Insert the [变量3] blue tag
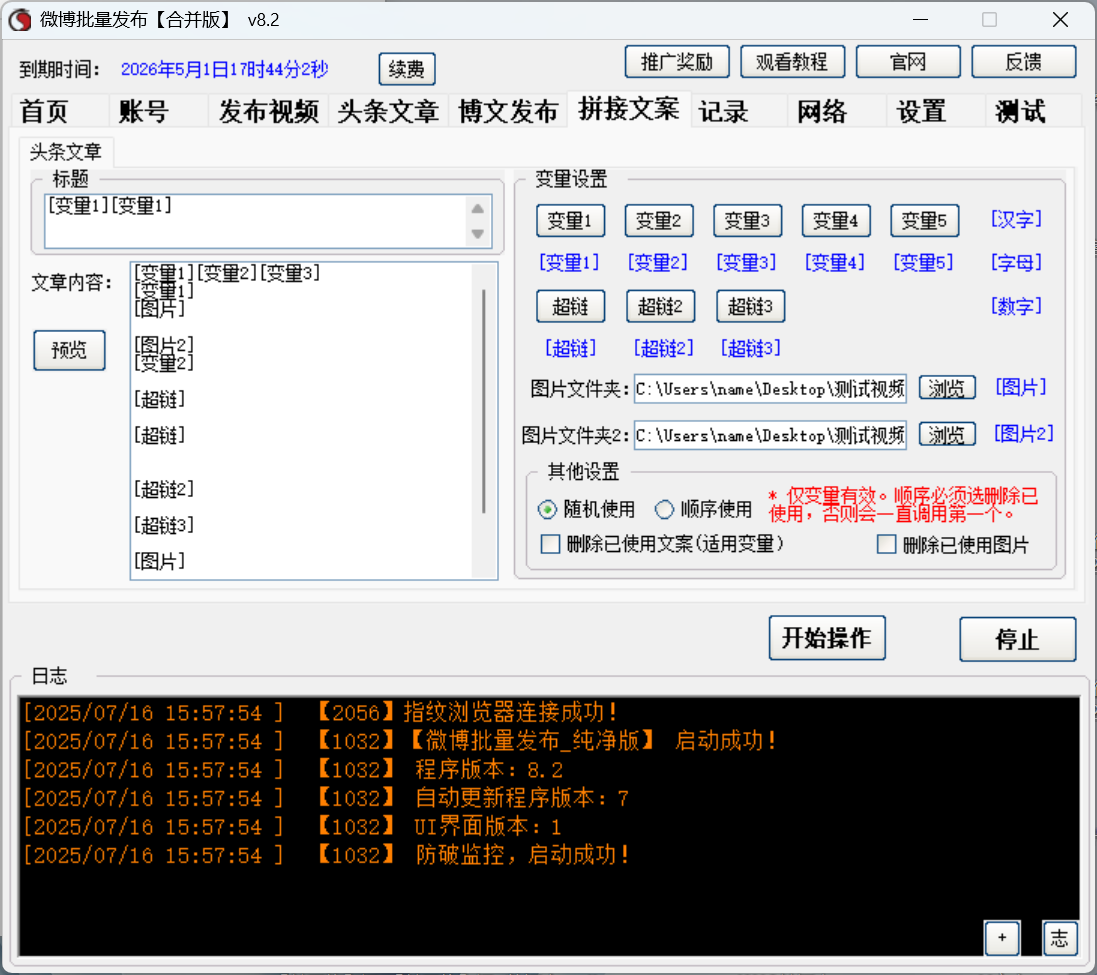This screenshot has height=975, width=1097. (x=746, y=263)
